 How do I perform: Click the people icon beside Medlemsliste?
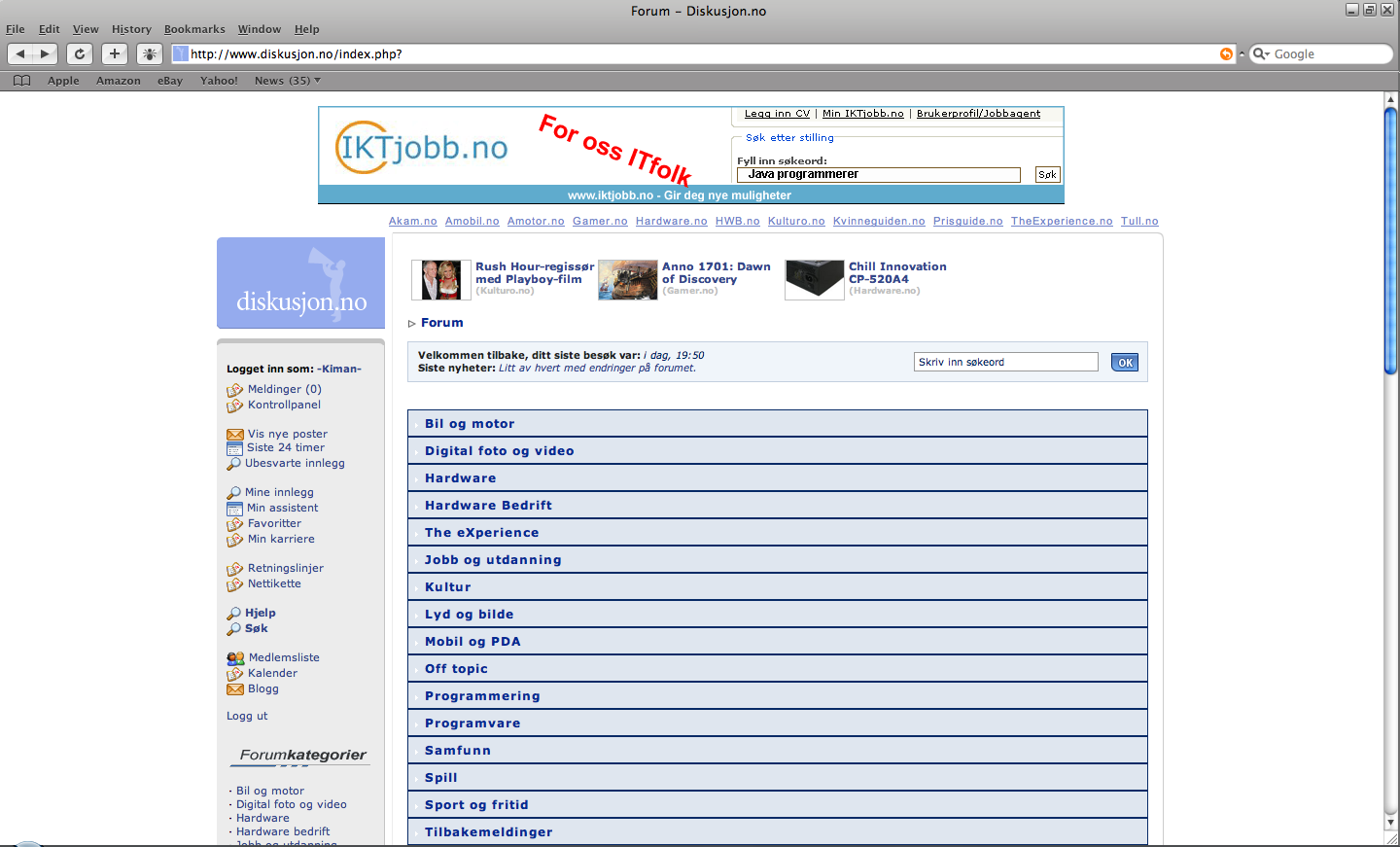[x=235, y=658]
